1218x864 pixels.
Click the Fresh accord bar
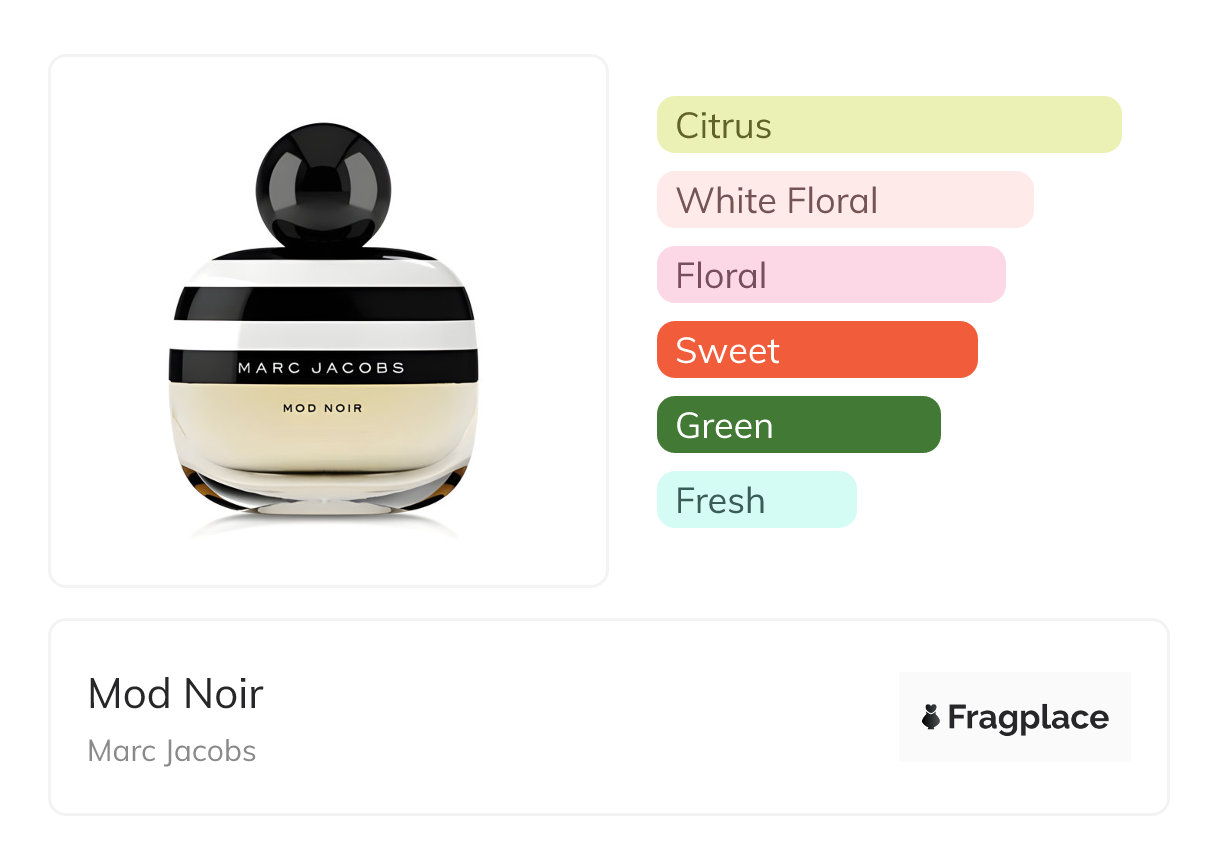coord(757,500)
